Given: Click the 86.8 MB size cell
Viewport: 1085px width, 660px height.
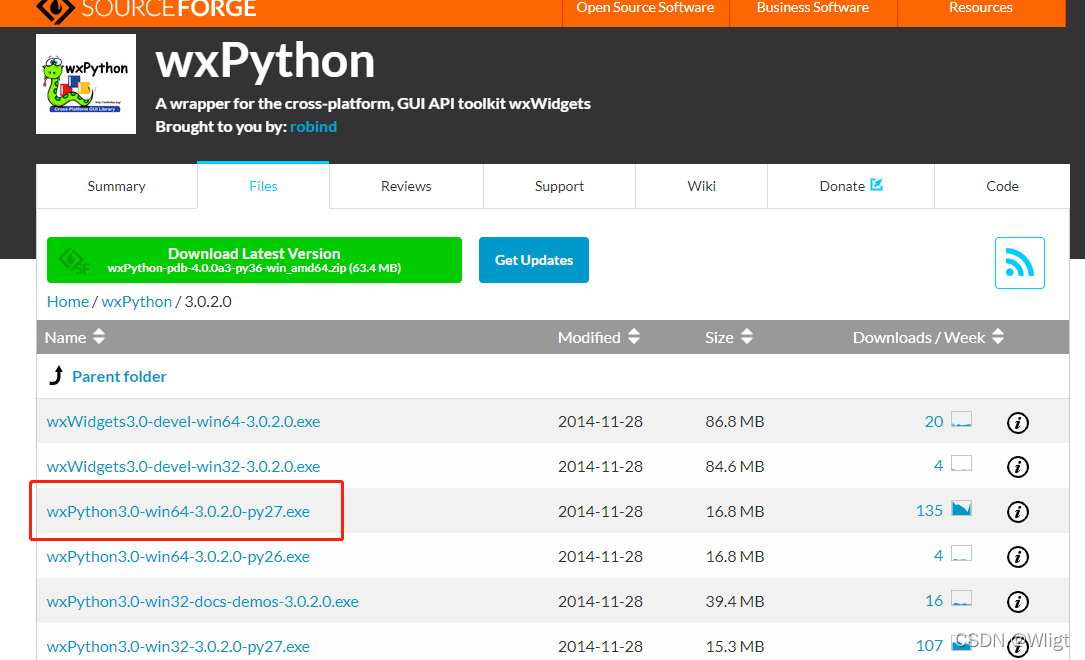Looking at the screenshot, I should coord(735,421).
